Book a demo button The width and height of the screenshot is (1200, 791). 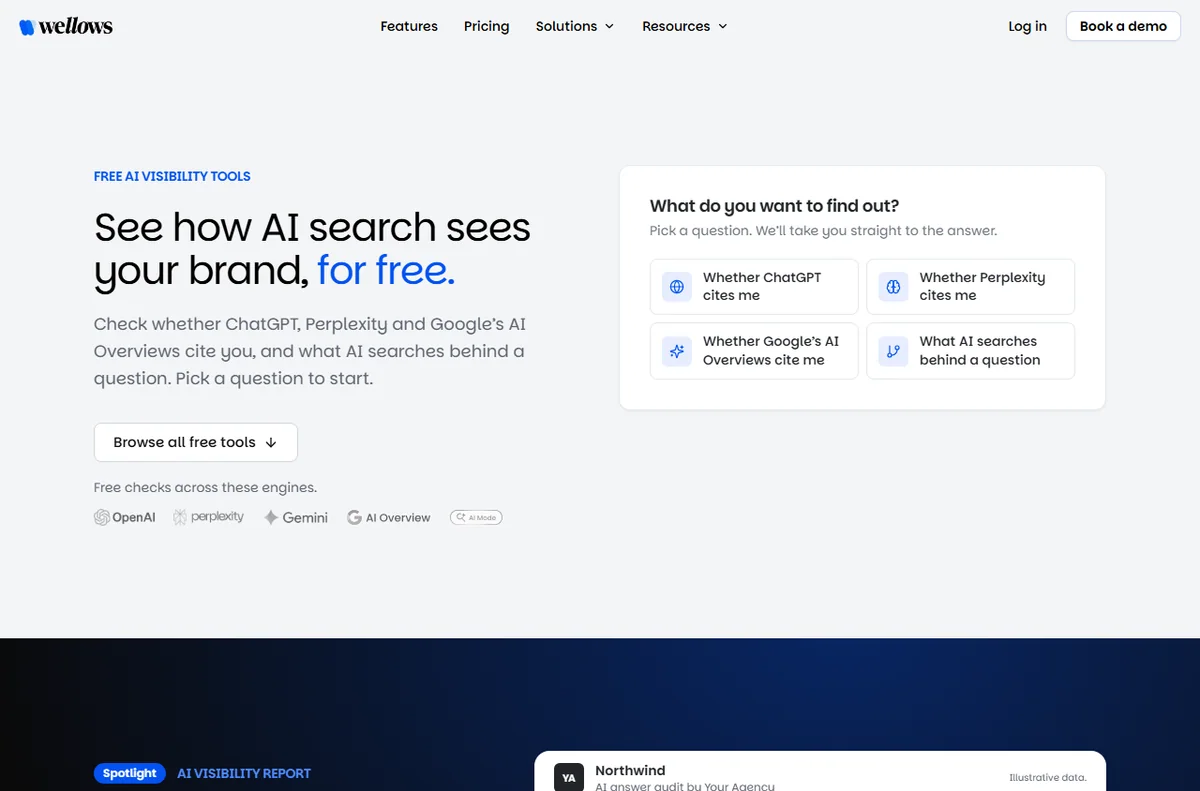pyautogui.click(x=1123, y=26)
